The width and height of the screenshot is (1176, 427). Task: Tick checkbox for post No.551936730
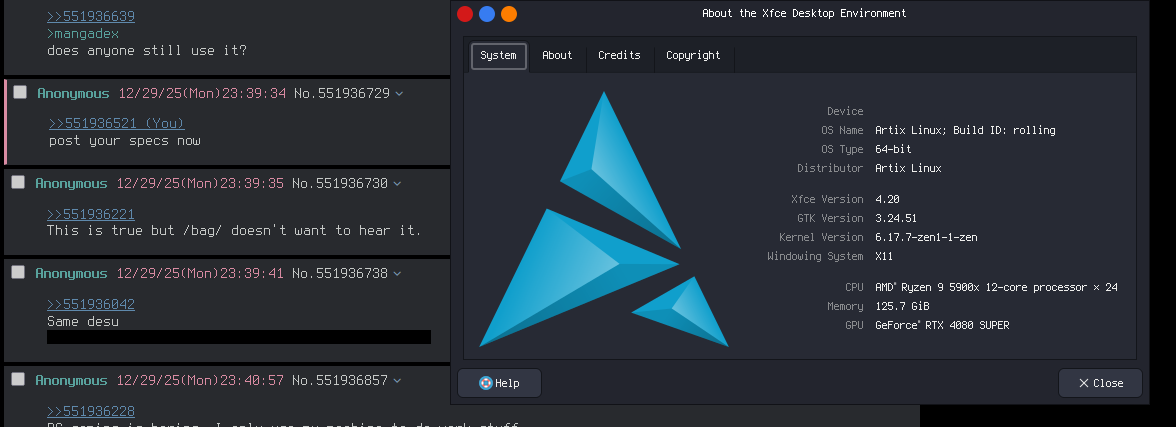tap(18, 182)
